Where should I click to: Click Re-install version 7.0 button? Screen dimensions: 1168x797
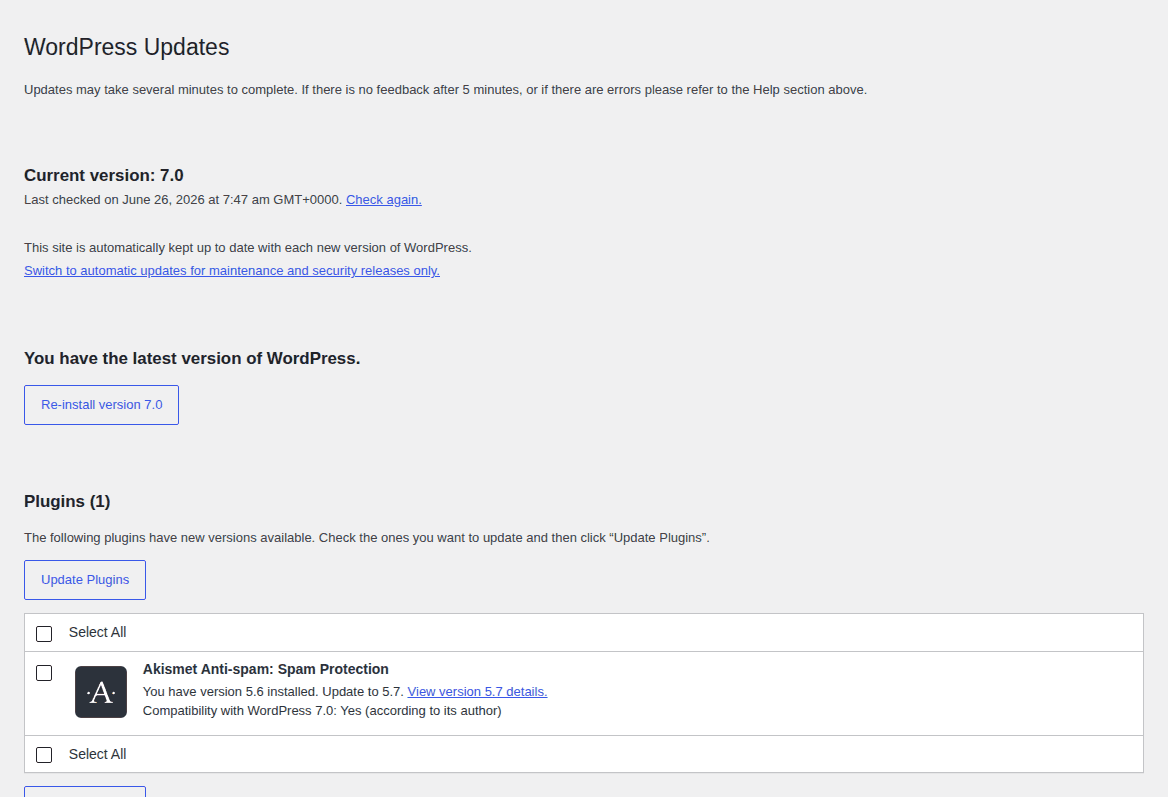tap(101, 405)
